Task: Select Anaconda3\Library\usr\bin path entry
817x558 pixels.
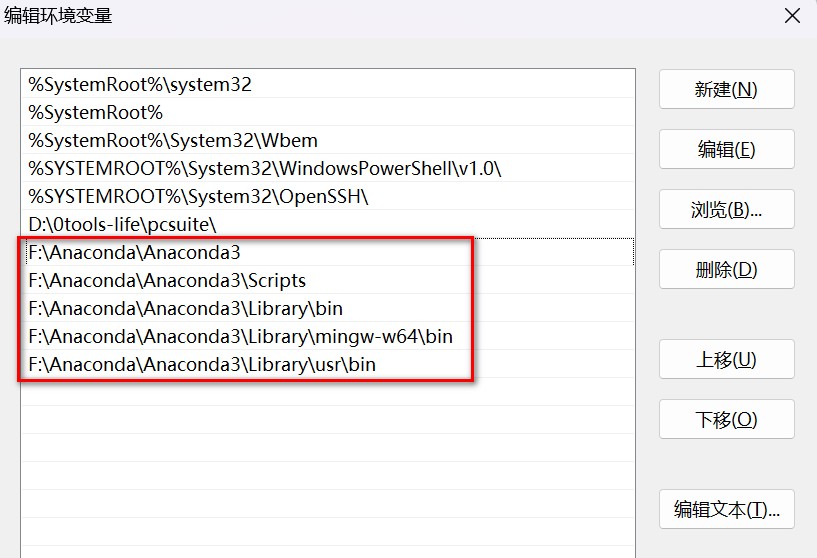Action: [x=328, y=364]
